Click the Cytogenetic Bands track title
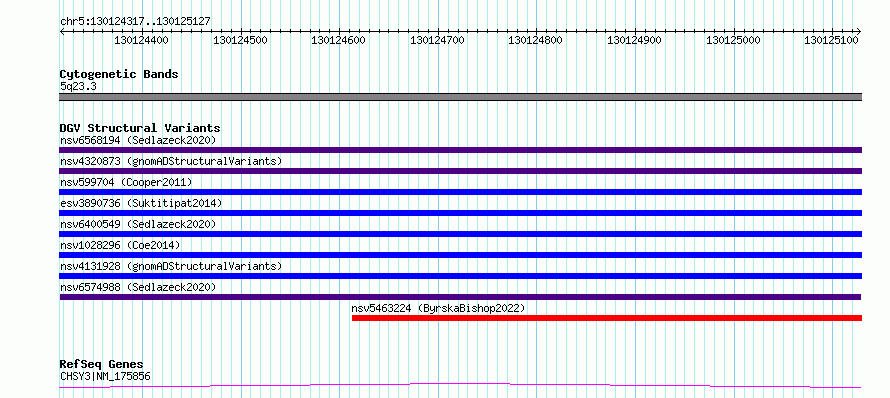 [x=119, y=74]
